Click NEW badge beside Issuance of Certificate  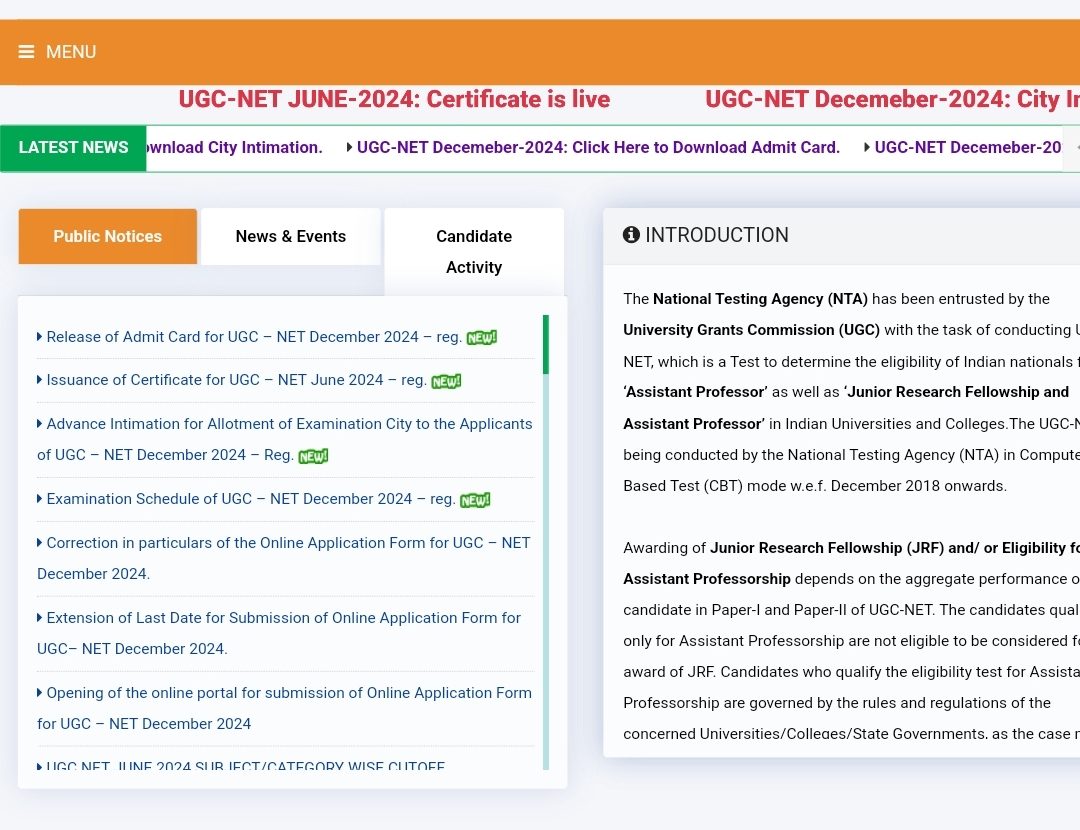[446, 381]
